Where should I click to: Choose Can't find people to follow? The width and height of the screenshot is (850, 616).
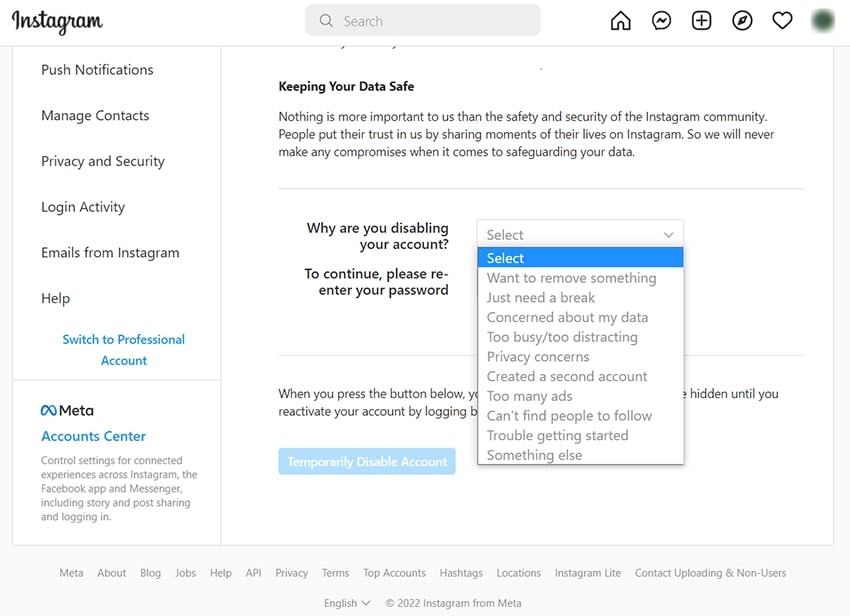pos(580,416)
